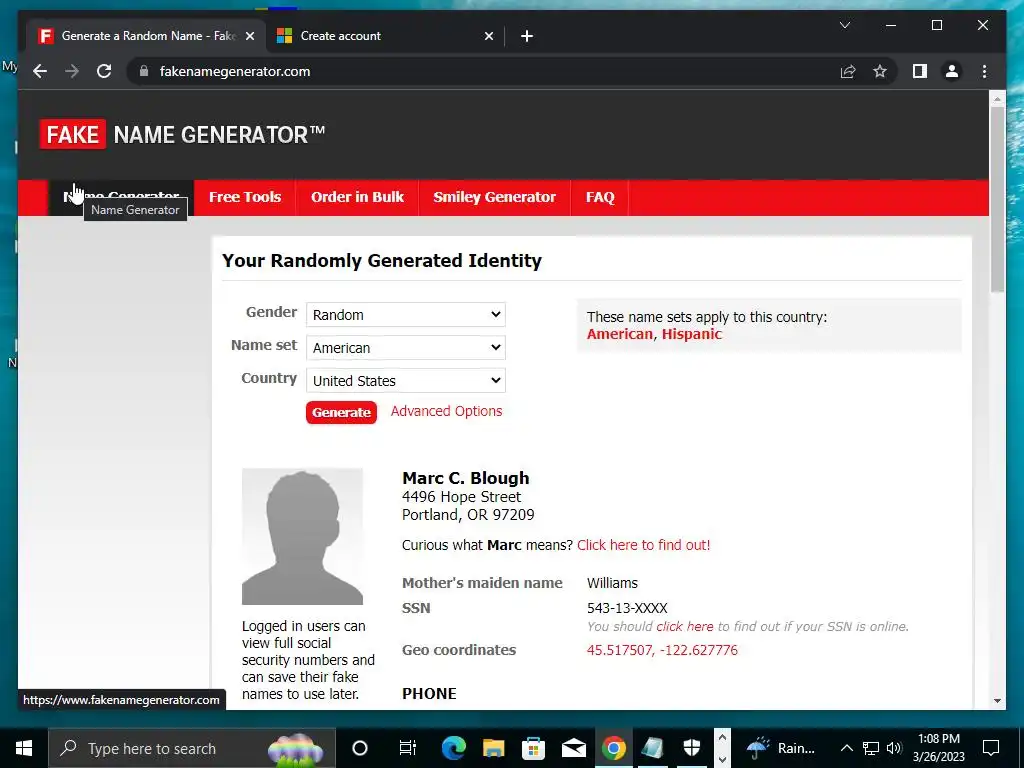Open the FAQ menu item
The image size is (1024, 768).
point(600,197)
